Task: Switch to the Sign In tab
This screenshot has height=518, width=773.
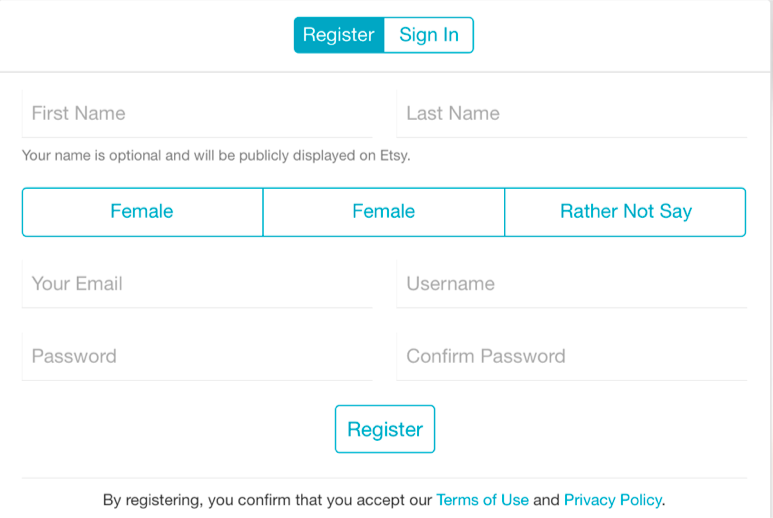Action: 428,35
